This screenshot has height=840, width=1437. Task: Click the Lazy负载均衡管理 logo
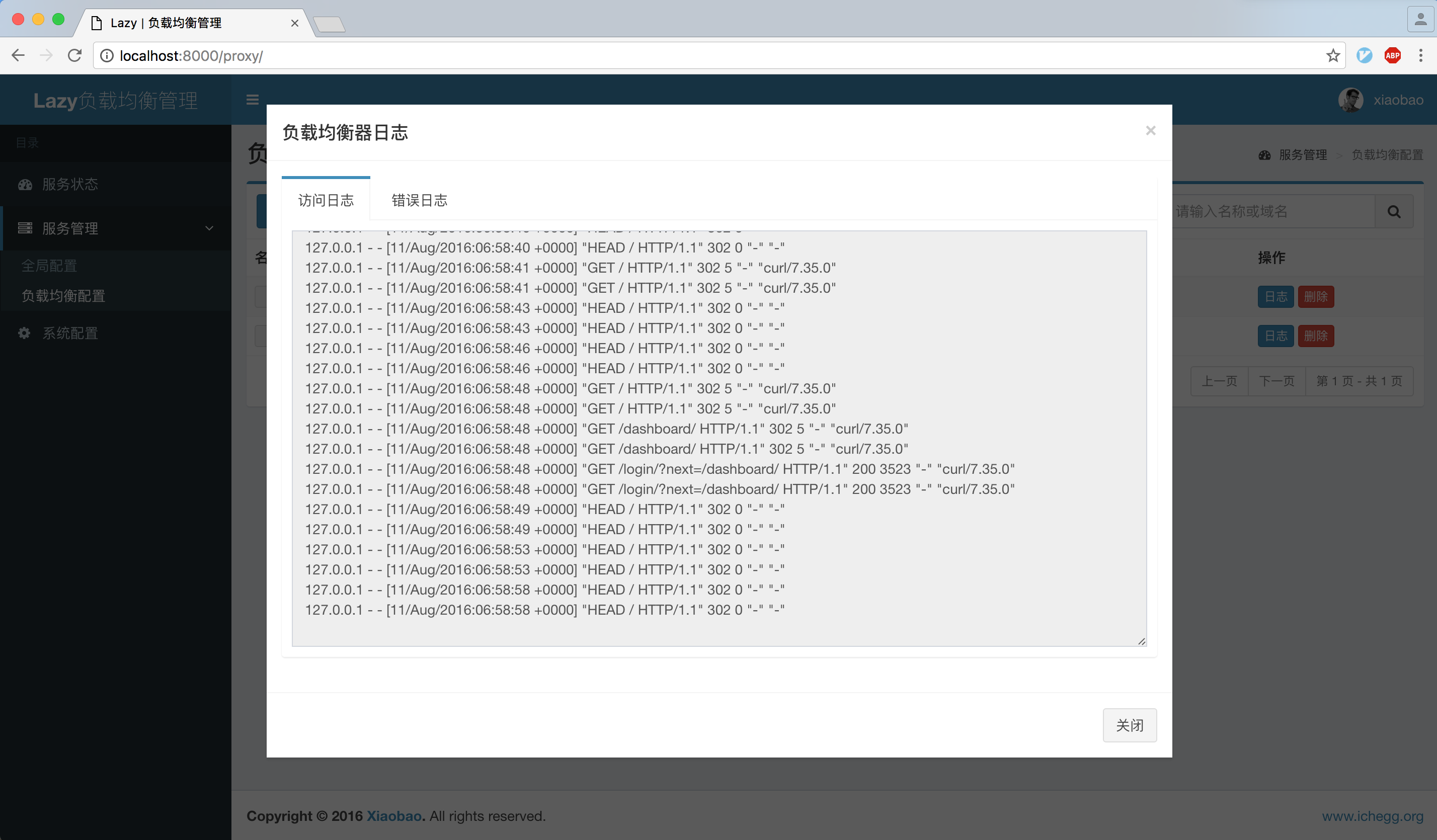(116, 100)
